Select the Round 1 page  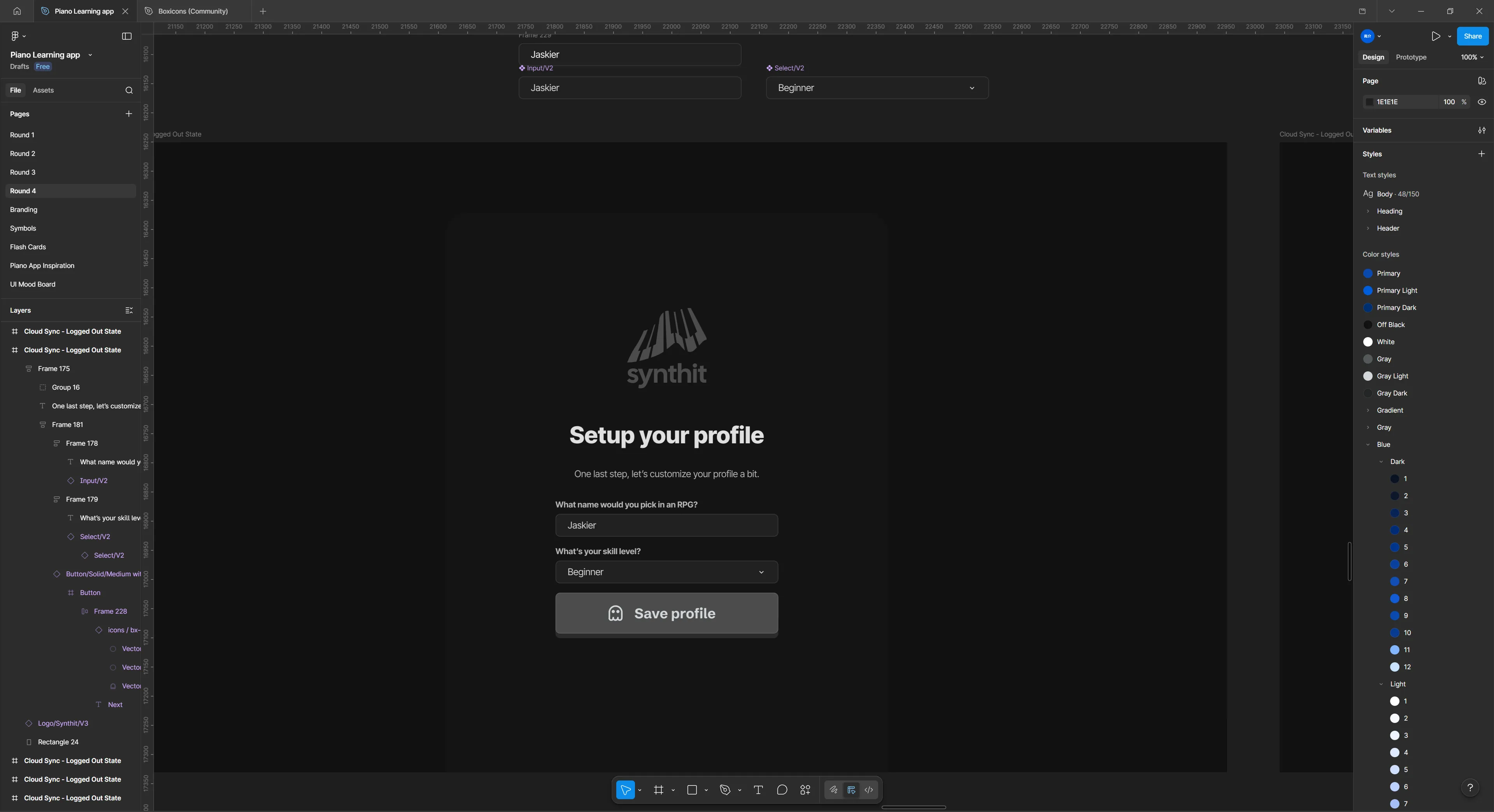(x=23, y=135)
